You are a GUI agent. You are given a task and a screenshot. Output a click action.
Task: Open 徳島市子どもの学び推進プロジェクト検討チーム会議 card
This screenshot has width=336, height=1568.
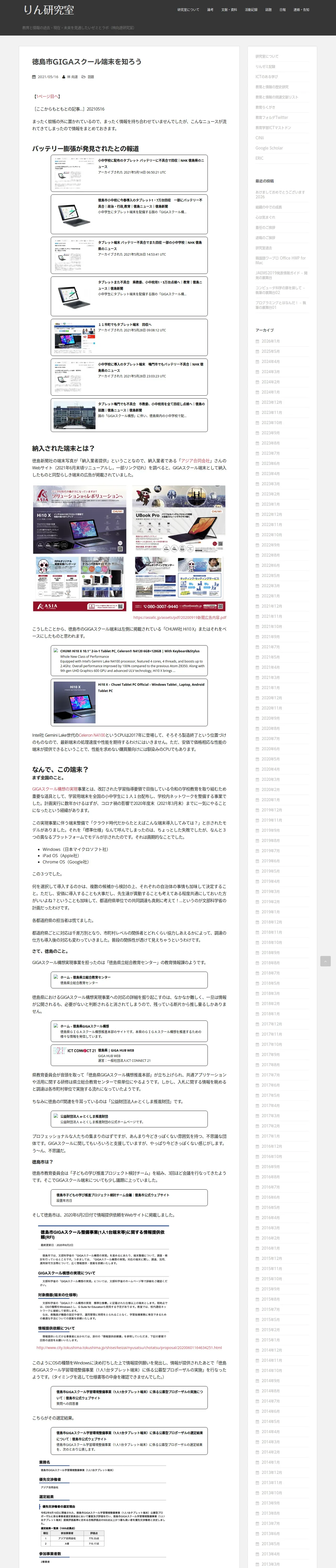click(129, 1198)
